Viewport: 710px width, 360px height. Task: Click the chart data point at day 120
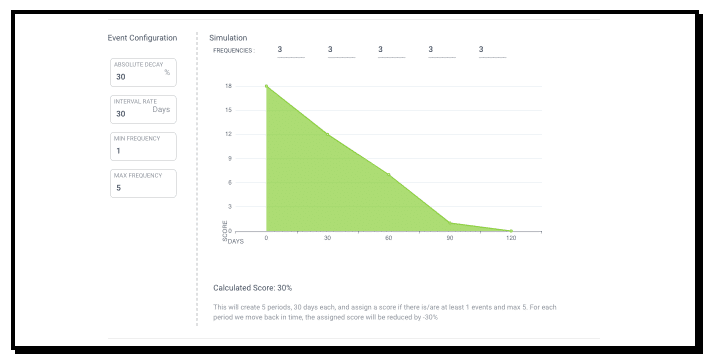click(511, 231)
